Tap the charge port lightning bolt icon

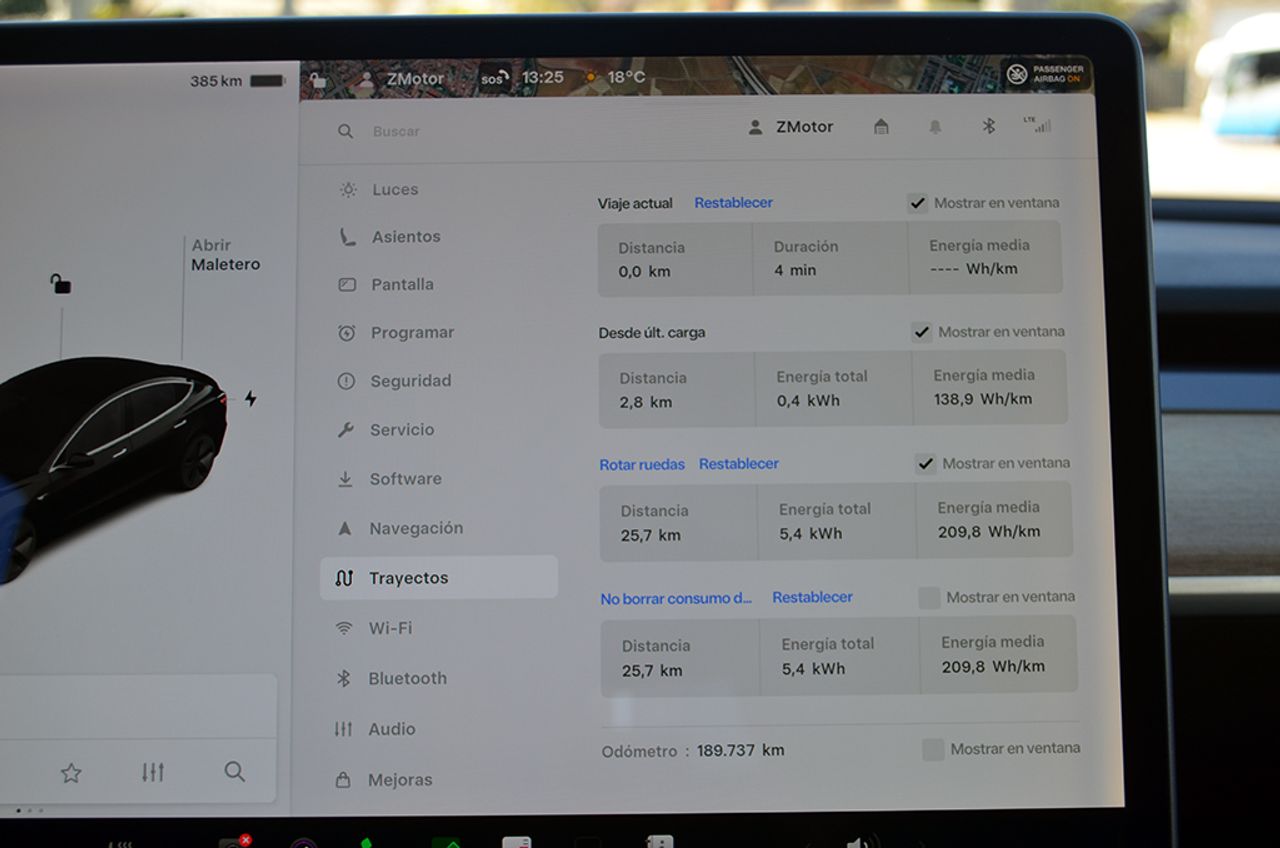pyautogui.click(x=250, y=399)
